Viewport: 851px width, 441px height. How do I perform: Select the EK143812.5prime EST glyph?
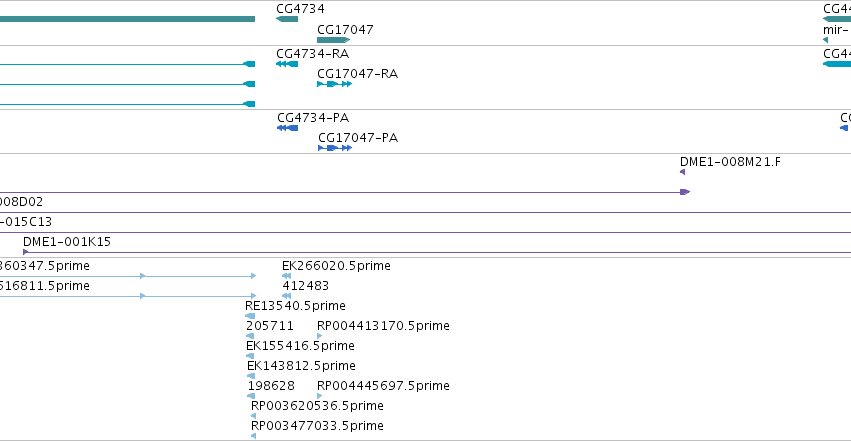[251, 376]
